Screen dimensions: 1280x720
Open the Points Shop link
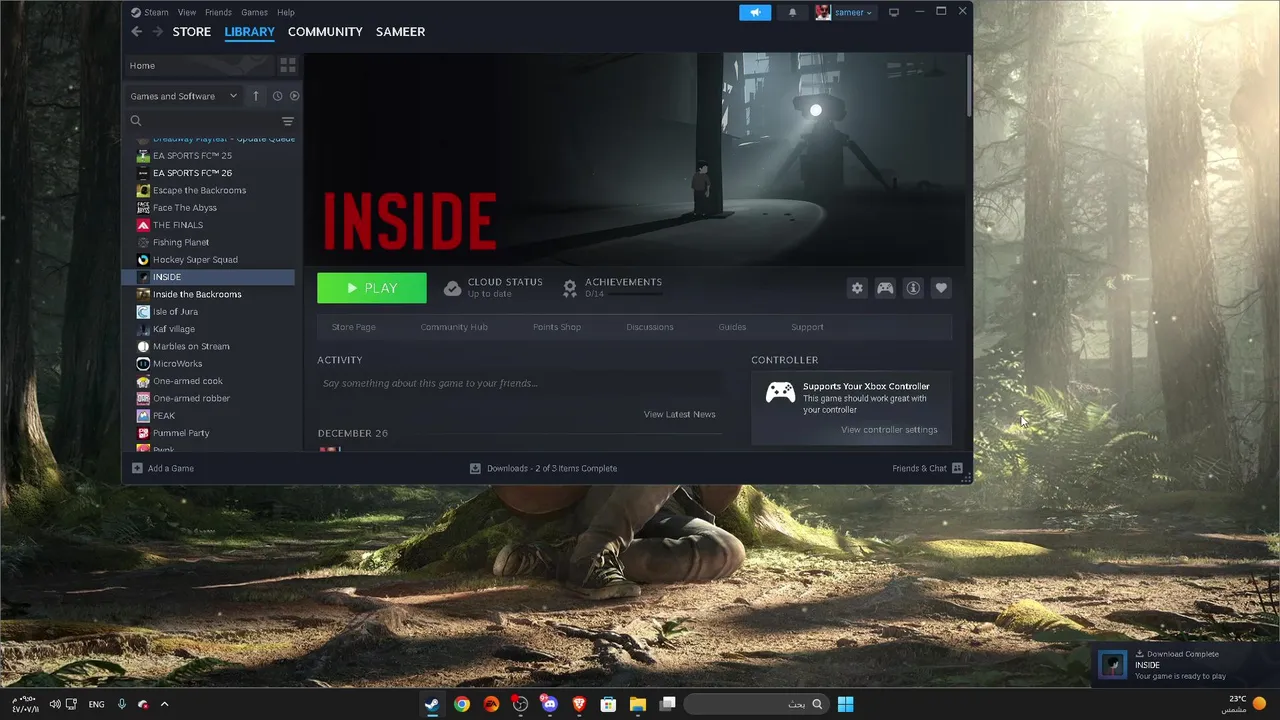click(x=557, y=327)
